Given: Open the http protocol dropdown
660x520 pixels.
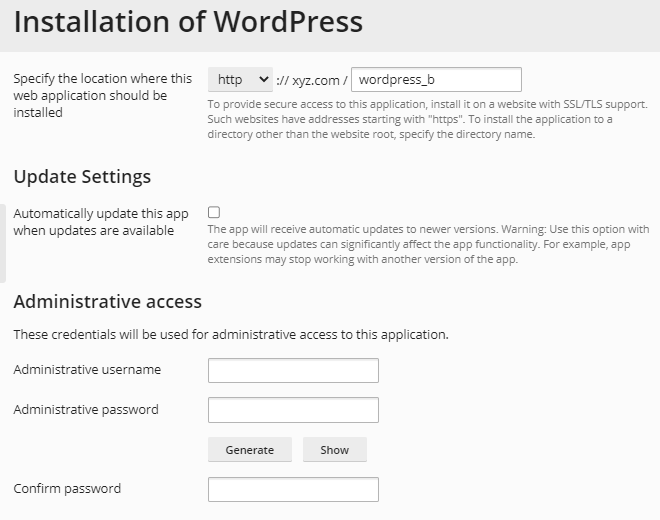Looking at the screenshot, I should coord(240,79).
